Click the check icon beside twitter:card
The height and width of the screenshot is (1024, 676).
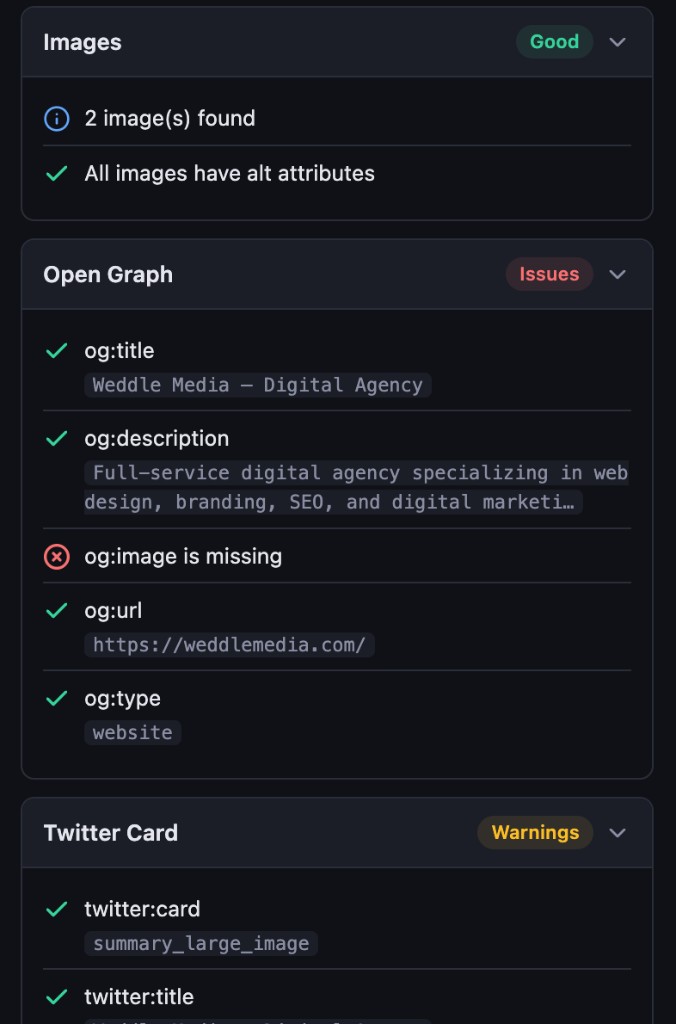(x=58, y=909)
